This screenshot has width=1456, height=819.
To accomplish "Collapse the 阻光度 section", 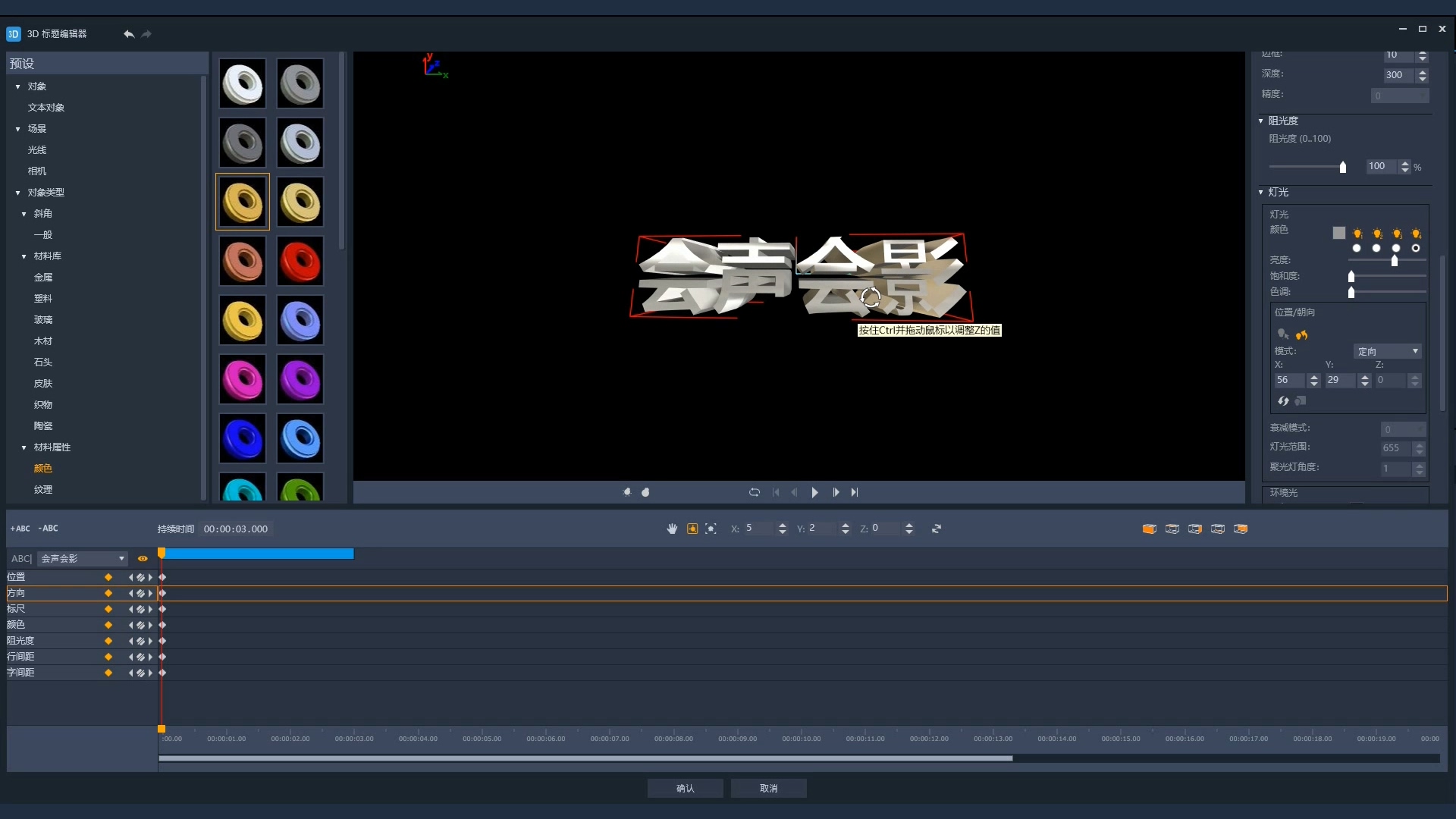I will [x=1261, y=121].
